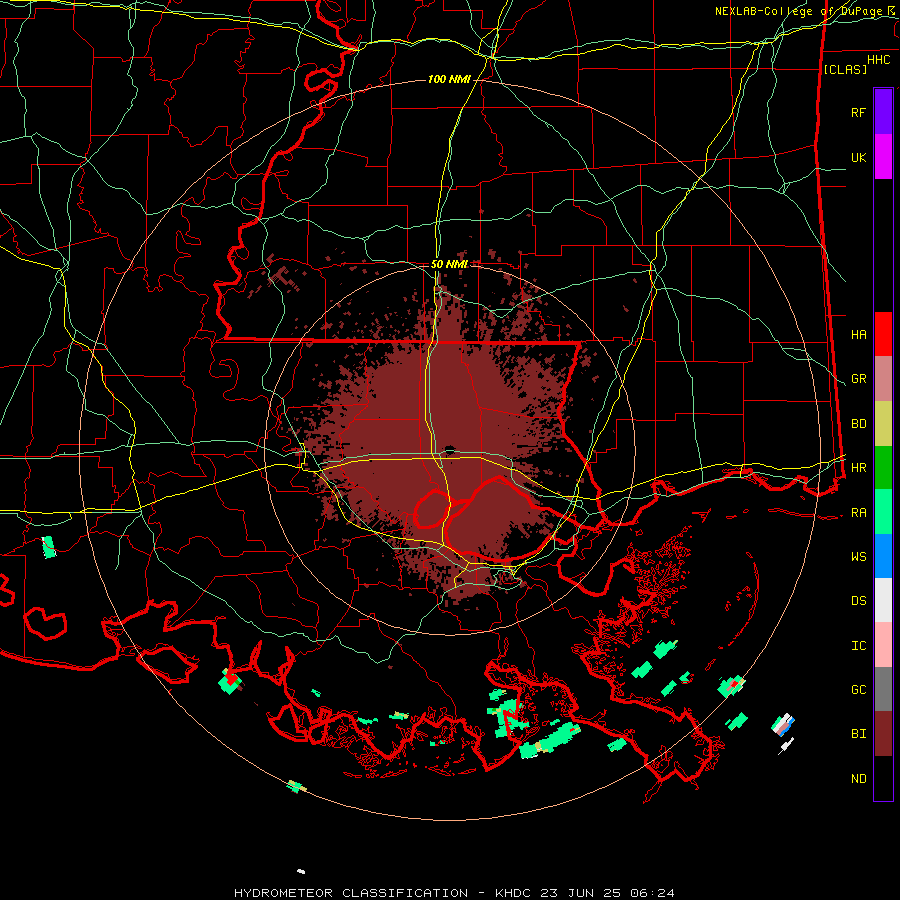Click the RA legend label
This screenshot has width=900, height=900.
tap(858, 513)
